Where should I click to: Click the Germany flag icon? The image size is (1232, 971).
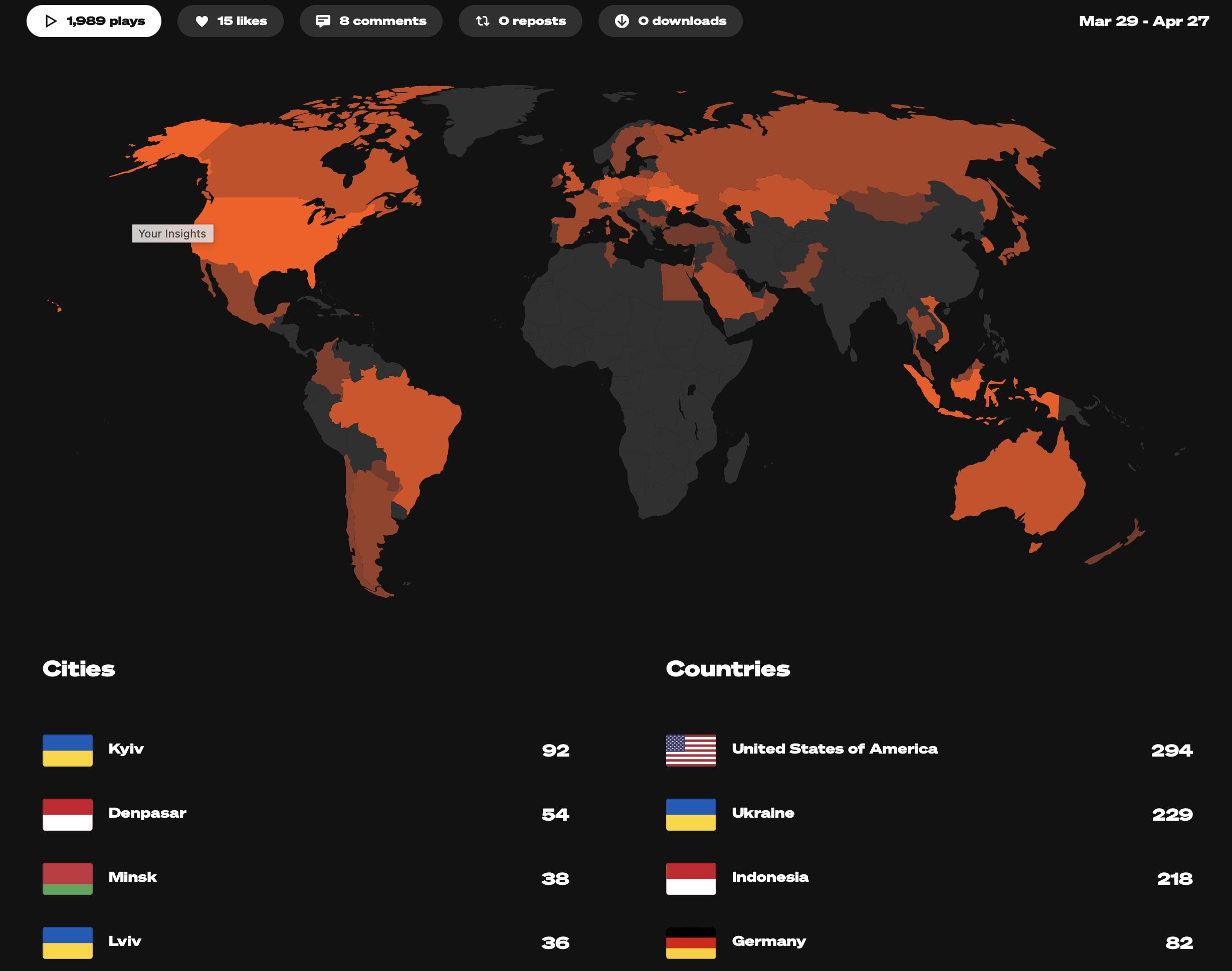tap(691, 943)
